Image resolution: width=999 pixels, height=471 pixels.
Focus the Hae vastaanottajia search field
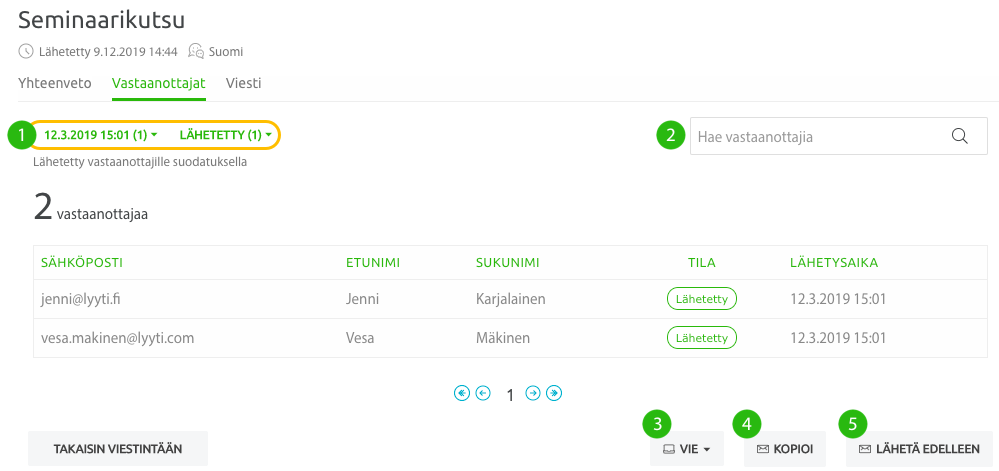point(838,136)
